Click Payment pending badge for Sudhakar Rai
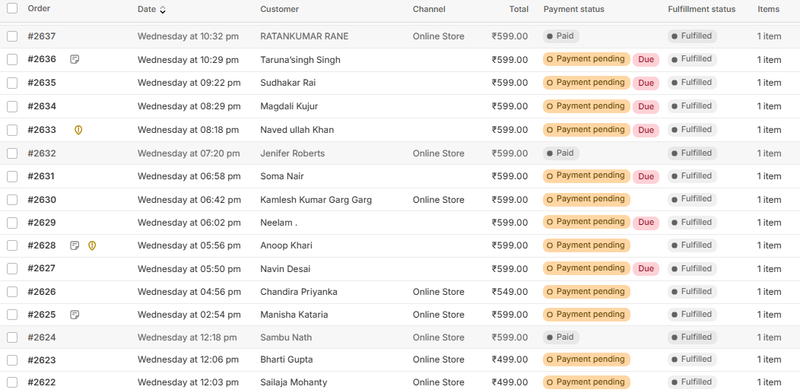 pyautogui.click(x=587, y=83)
